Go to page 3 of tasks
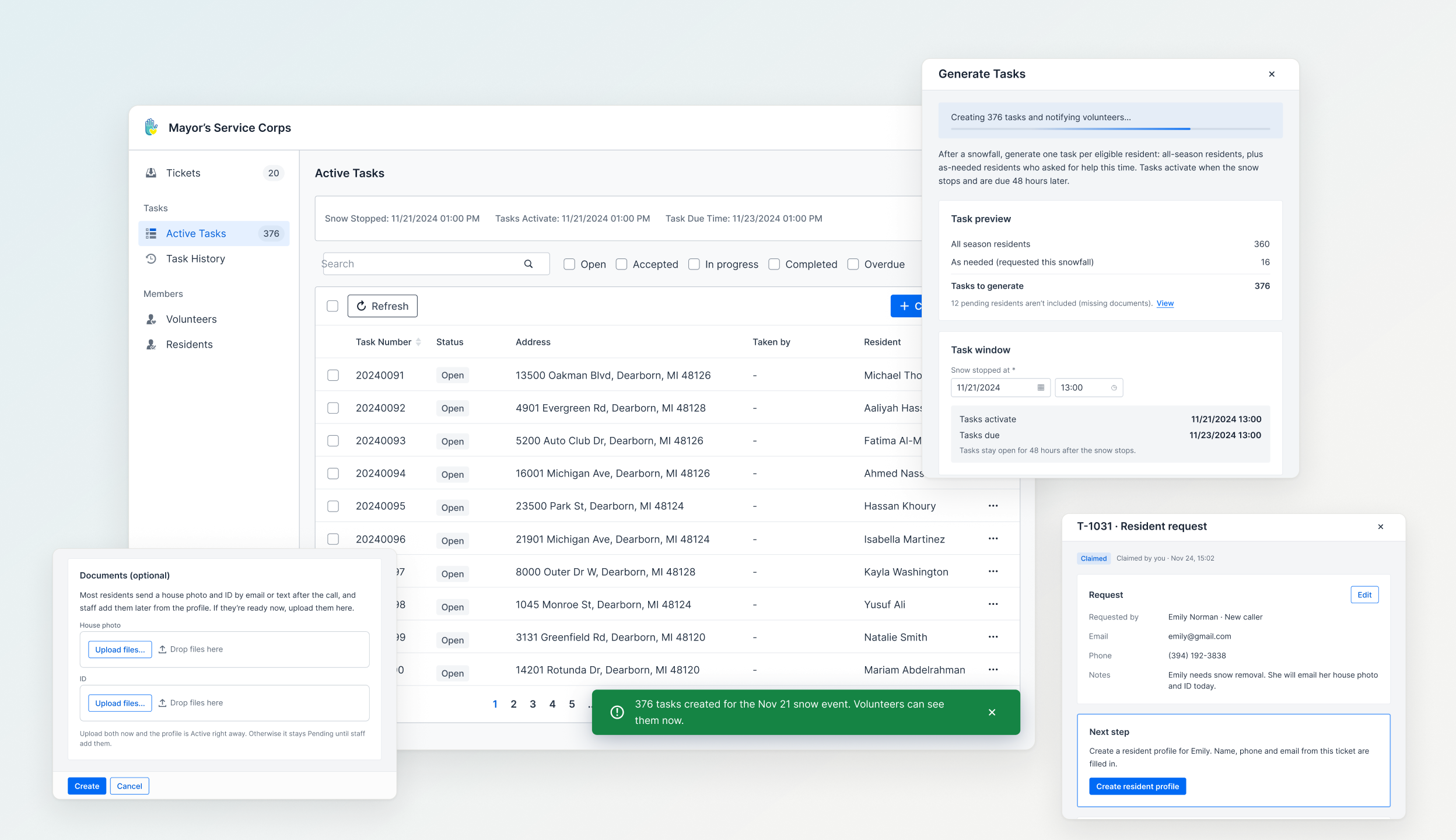Viewport: 1456px width, 840px height. pyautogui.click(x=533, y=704)
